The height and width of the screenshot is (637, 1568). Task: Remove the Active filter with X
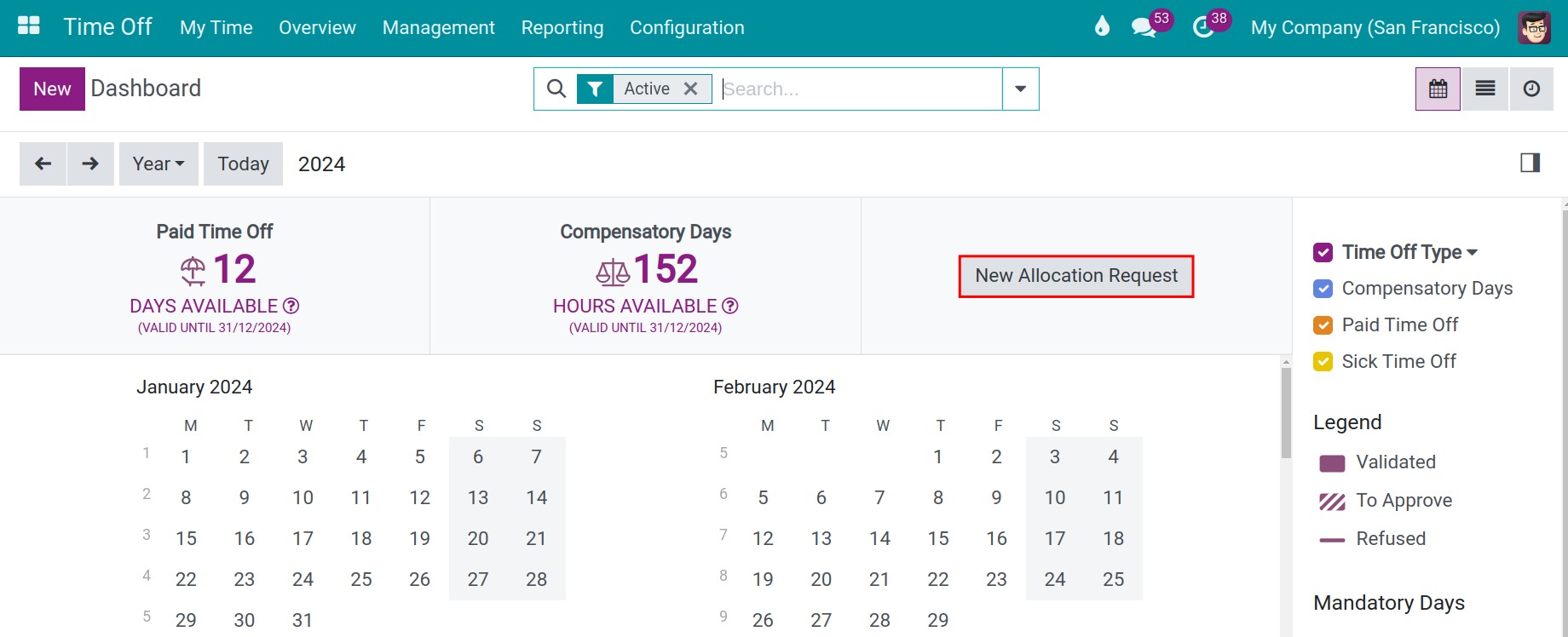691,89
